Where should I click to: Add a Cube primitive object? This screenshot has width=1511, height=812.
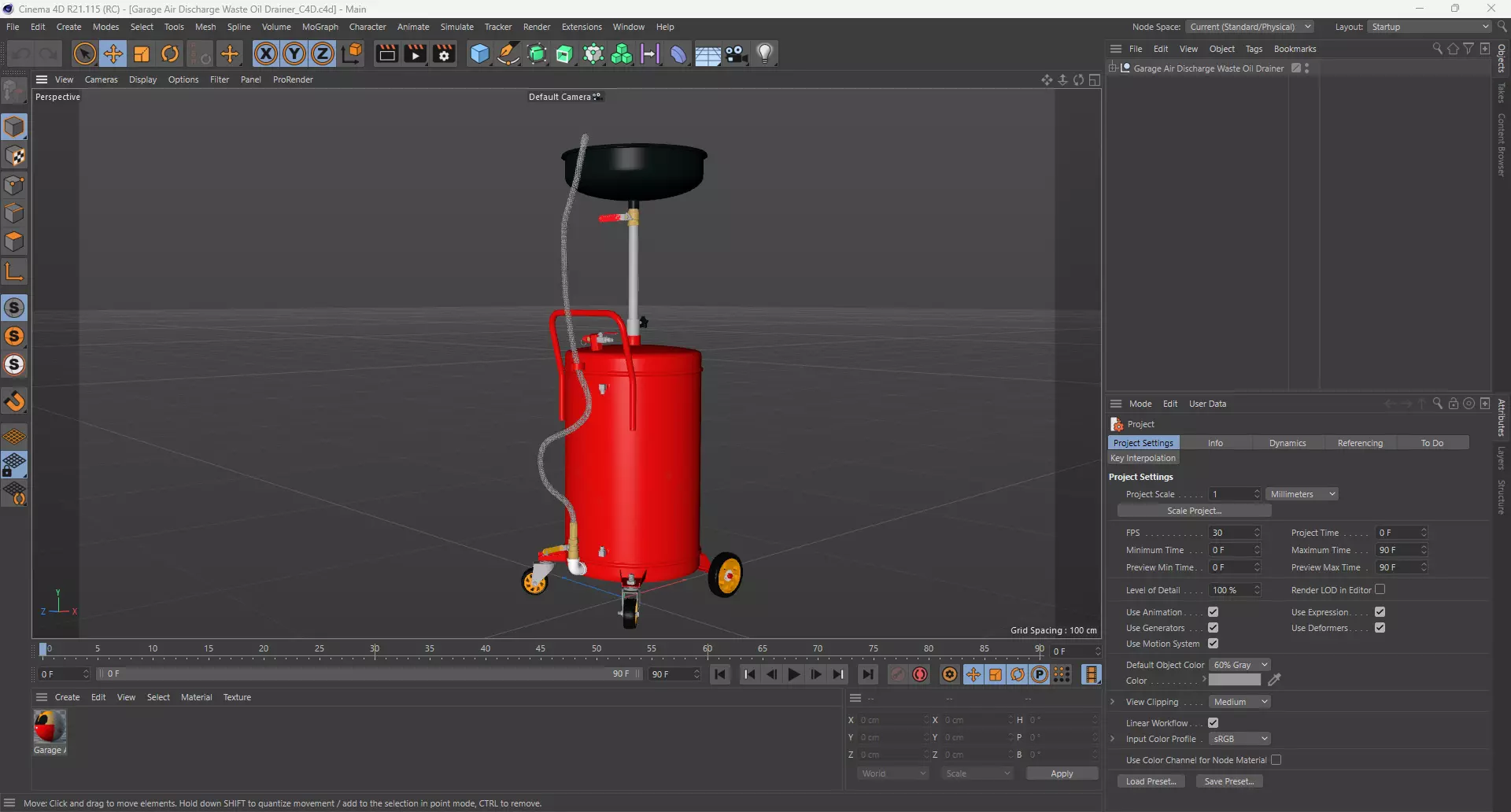pos(479,54)
